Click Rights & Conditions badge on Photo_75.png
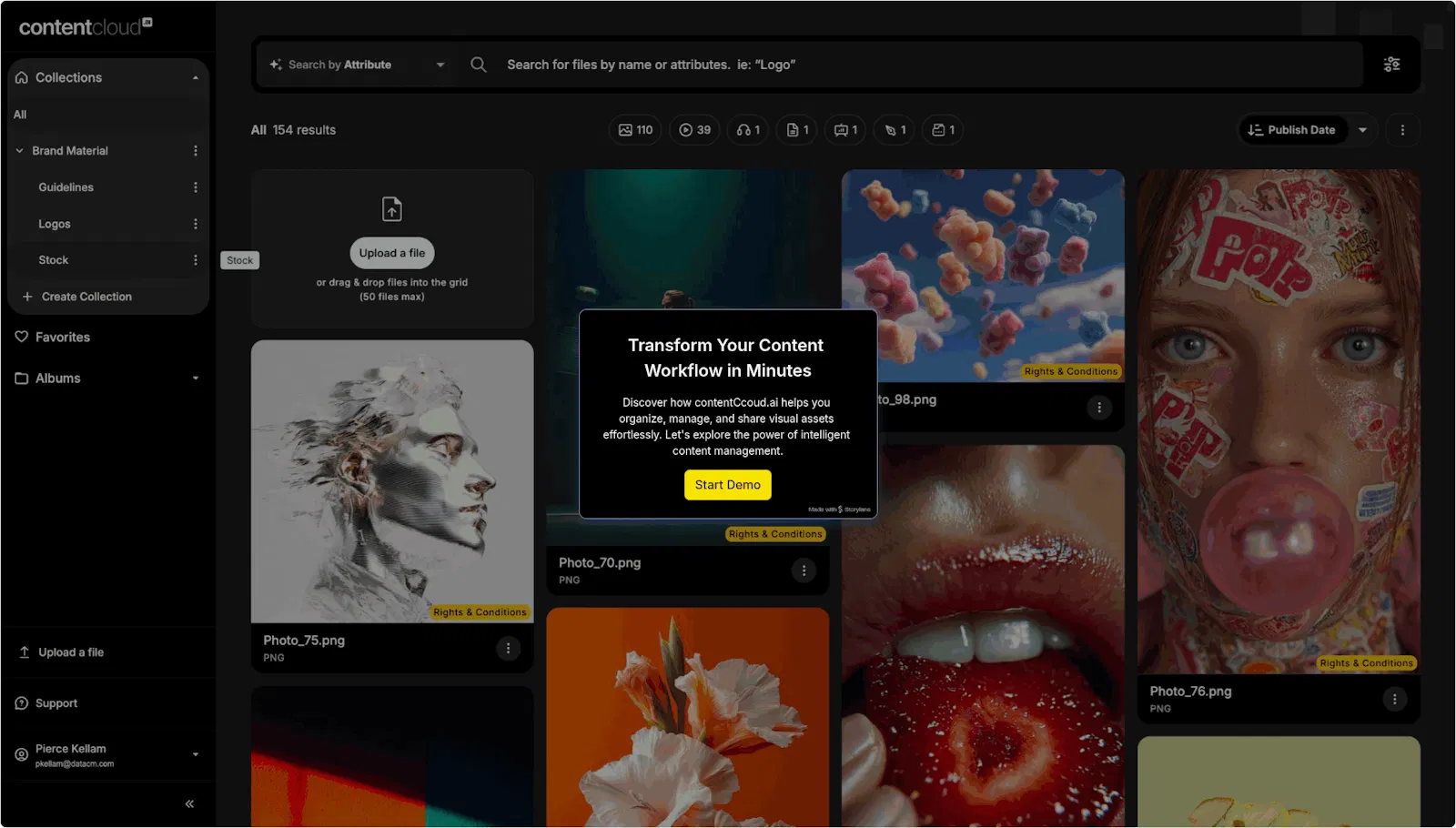The image size is (1456, 828). 480,612
